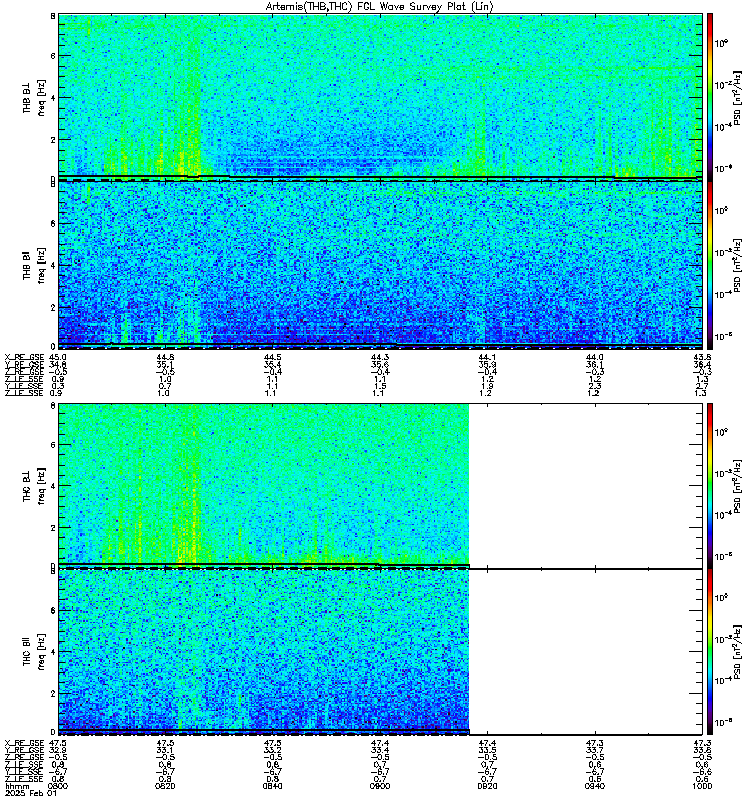Screen dimensions: 750x800
Task: Click the '0920' time tick label
Action: (x=487, y=786)
